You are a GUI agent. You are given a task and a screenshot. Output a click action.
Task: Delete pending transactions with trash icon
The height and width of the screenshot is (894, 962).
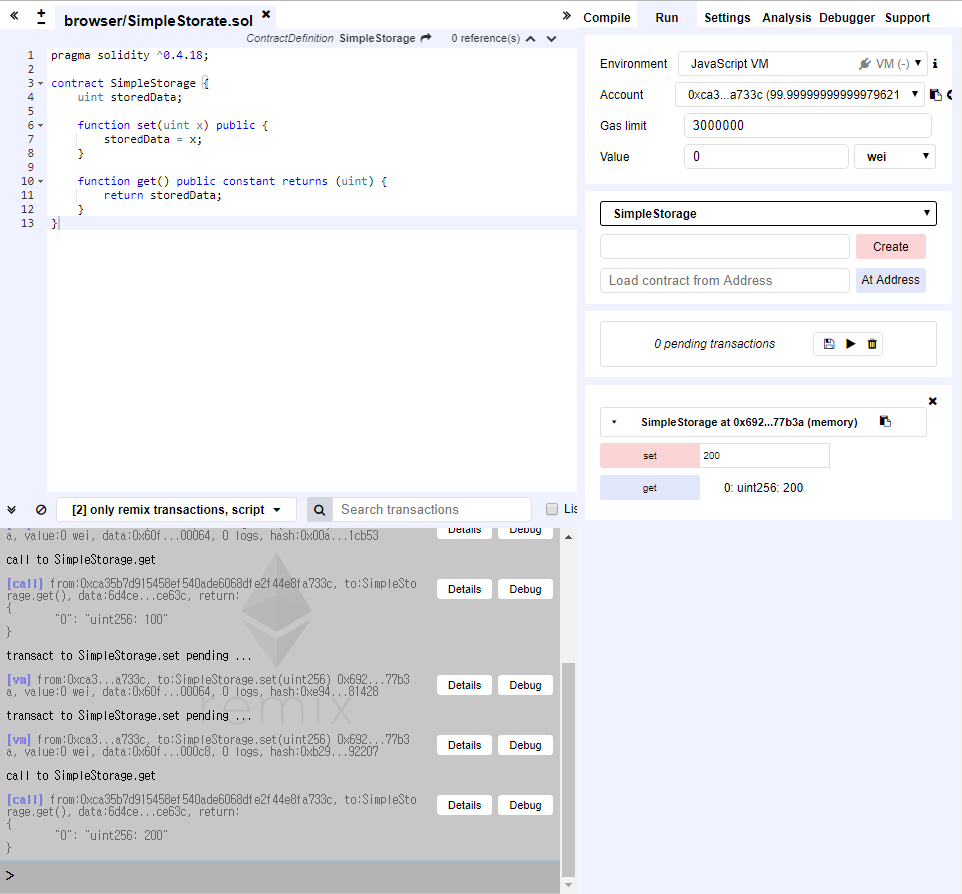coord(872,344)
